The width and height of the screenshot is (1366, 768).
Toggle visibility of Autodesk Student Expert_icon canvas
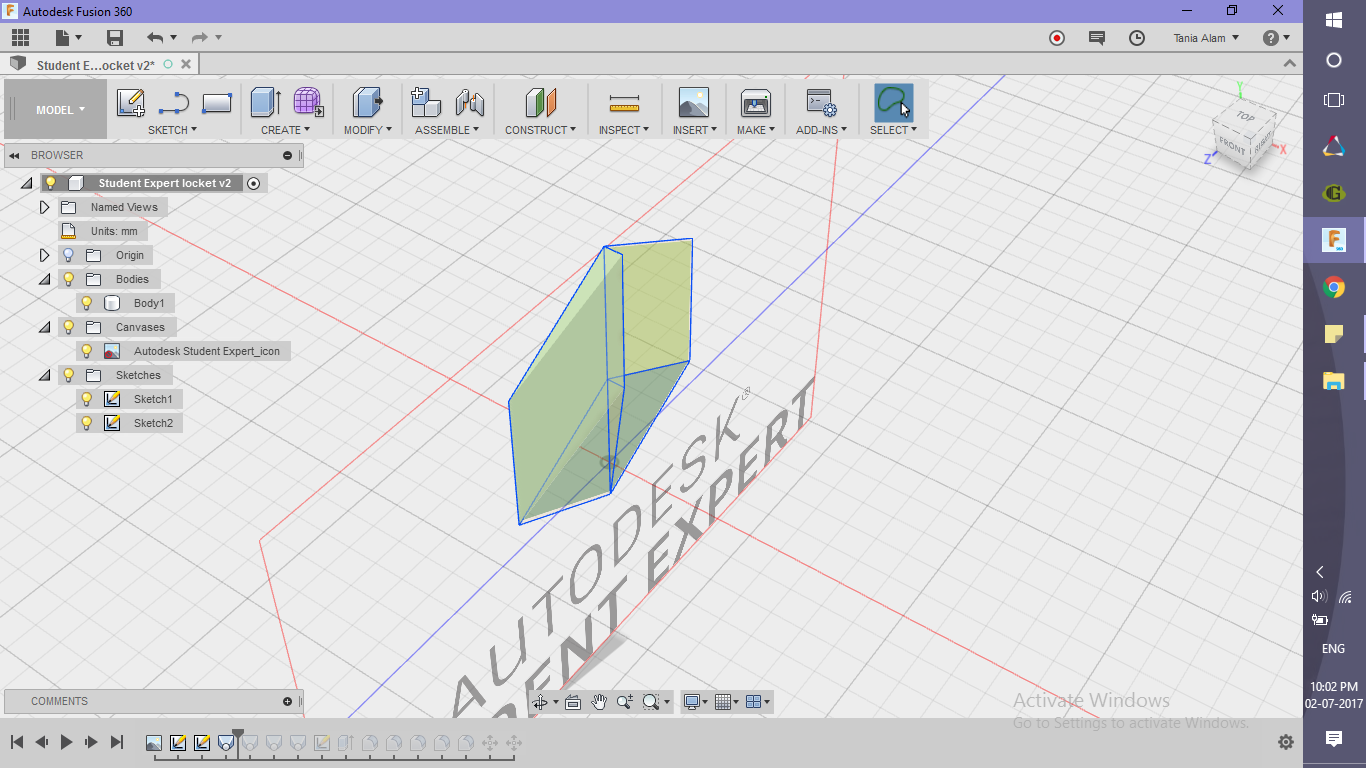coord(87,351)
